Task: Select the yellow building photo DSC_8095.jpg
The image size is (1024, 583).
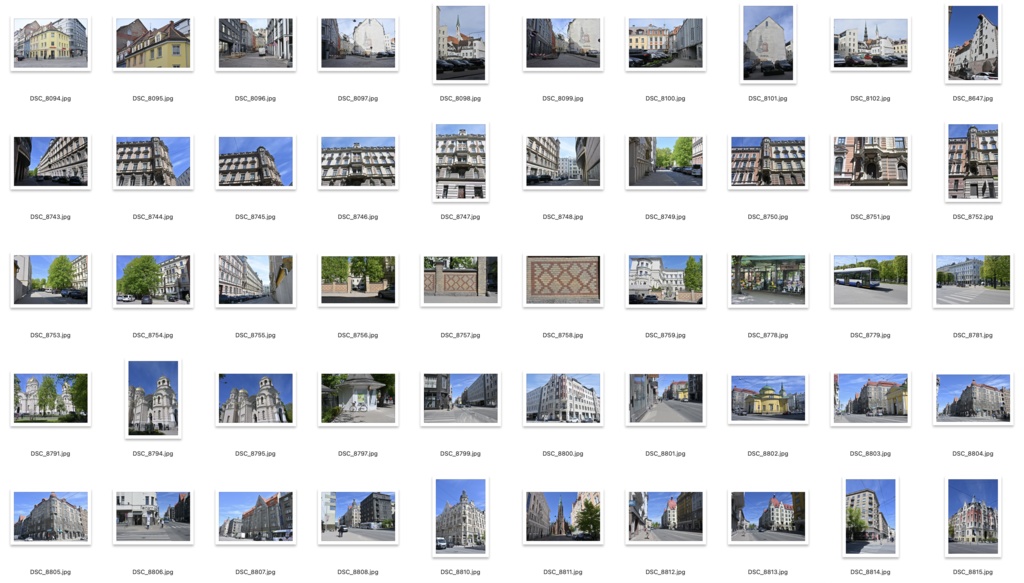Action: 152,44
